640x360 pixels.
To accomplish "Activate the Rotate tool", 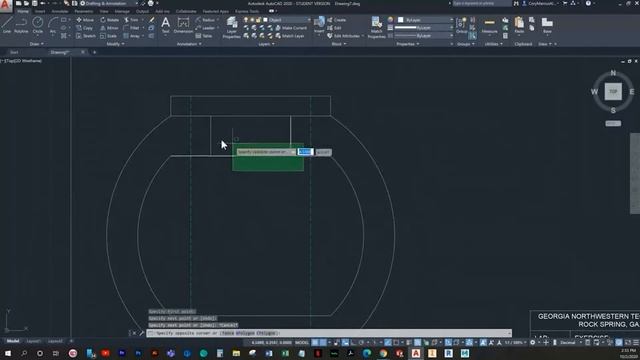I will point(109,20).
